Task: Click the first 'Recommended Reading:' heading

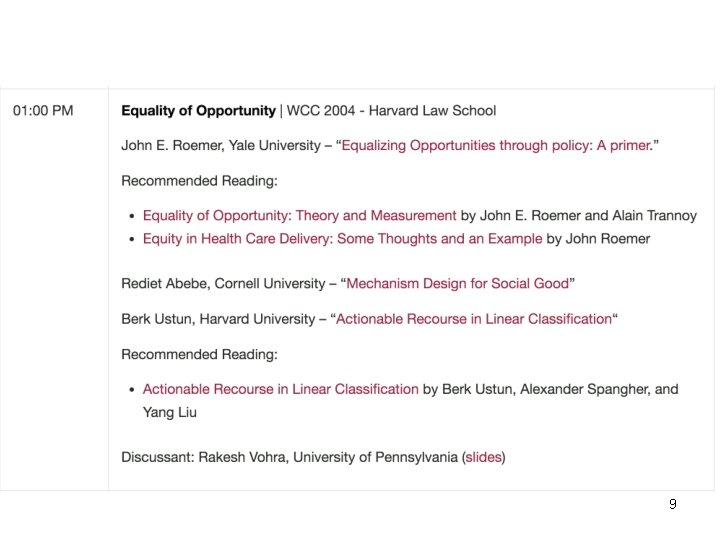Action: click(x=199, y=181)
